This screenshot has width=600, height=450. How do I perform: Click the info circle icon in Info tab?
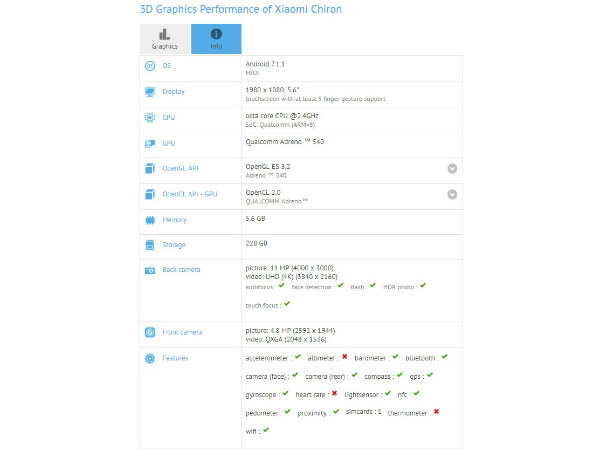coord(216,34)
